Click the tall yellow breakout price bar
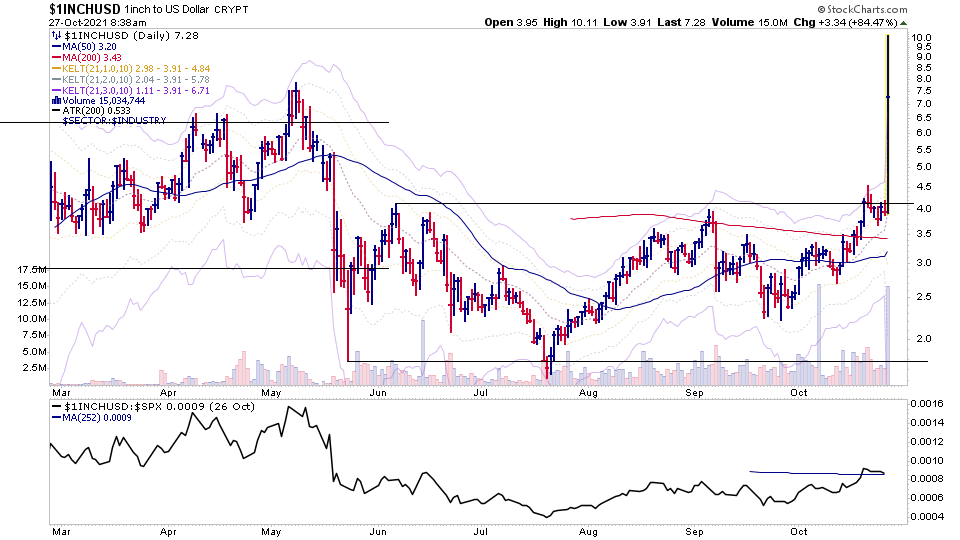Viewport: 960px width, 540px height. click(887, 124)
